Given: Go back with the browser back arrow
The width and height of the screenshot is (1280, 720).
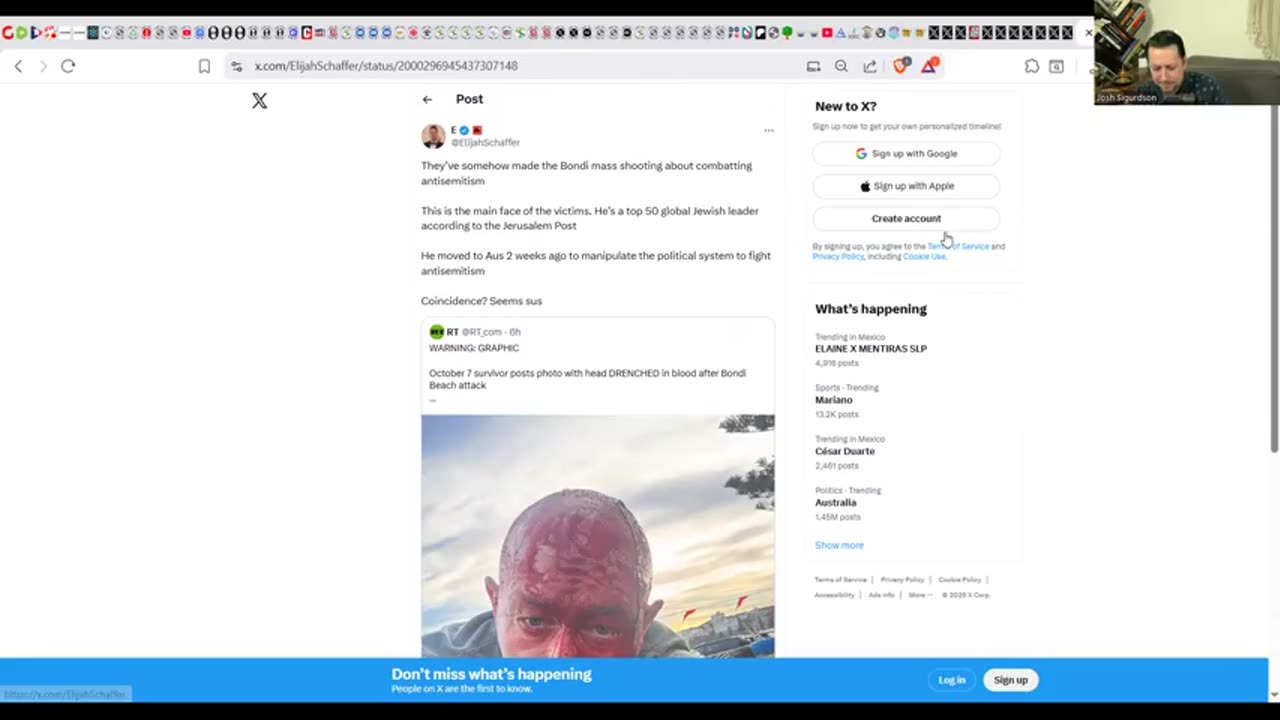Looking at the screenshot, I should [x=18, y=66].
